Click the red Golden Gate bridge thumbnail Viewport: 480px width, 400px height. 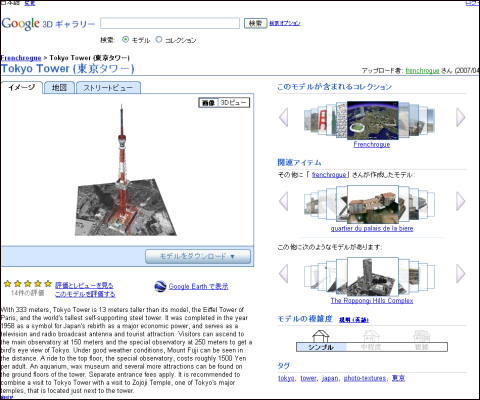pyautogui.click(x=322, y=120)
